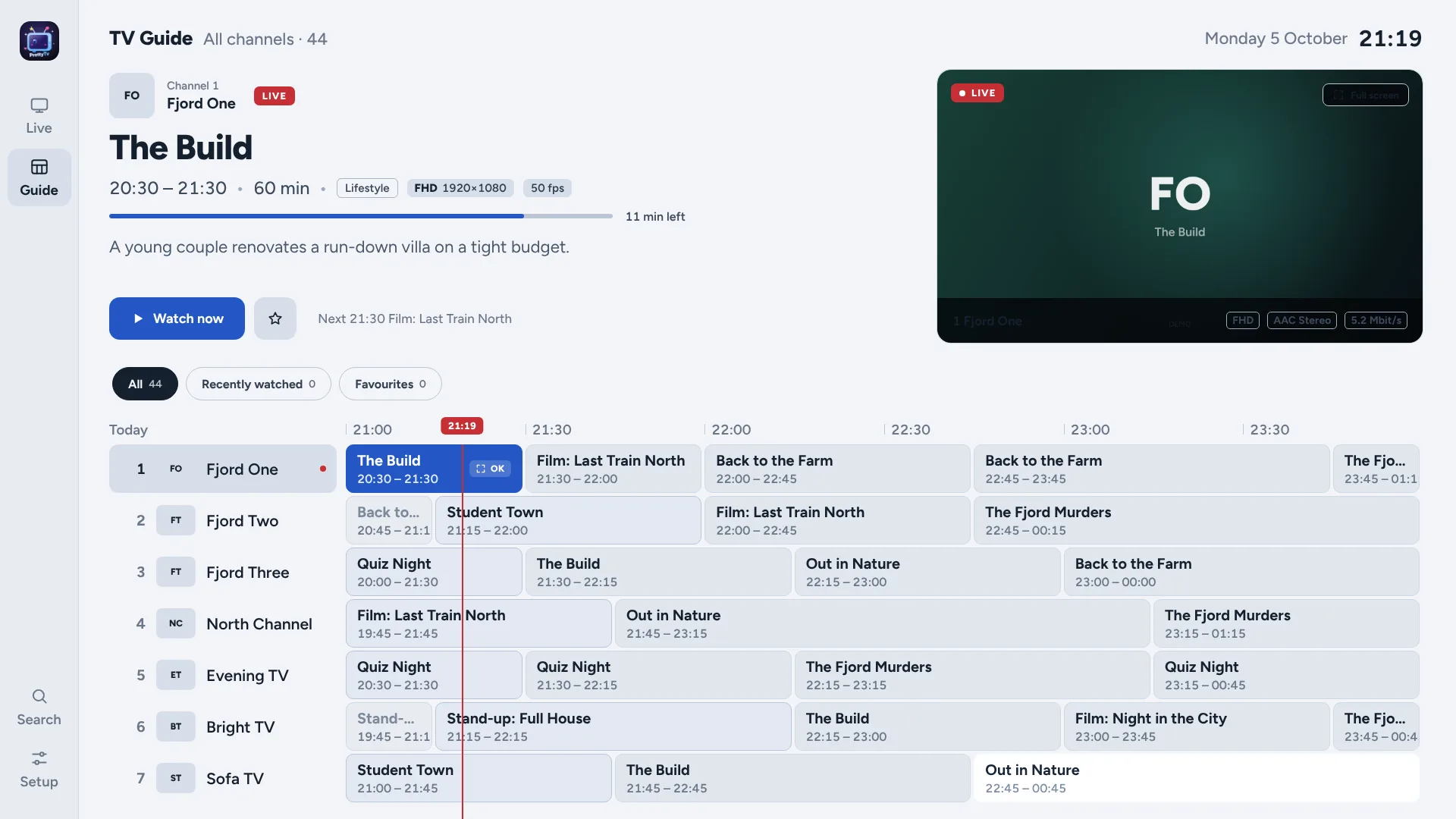Open the Live section in sidebar
Screen dimensions: 1456x819
tap(39, 116)
